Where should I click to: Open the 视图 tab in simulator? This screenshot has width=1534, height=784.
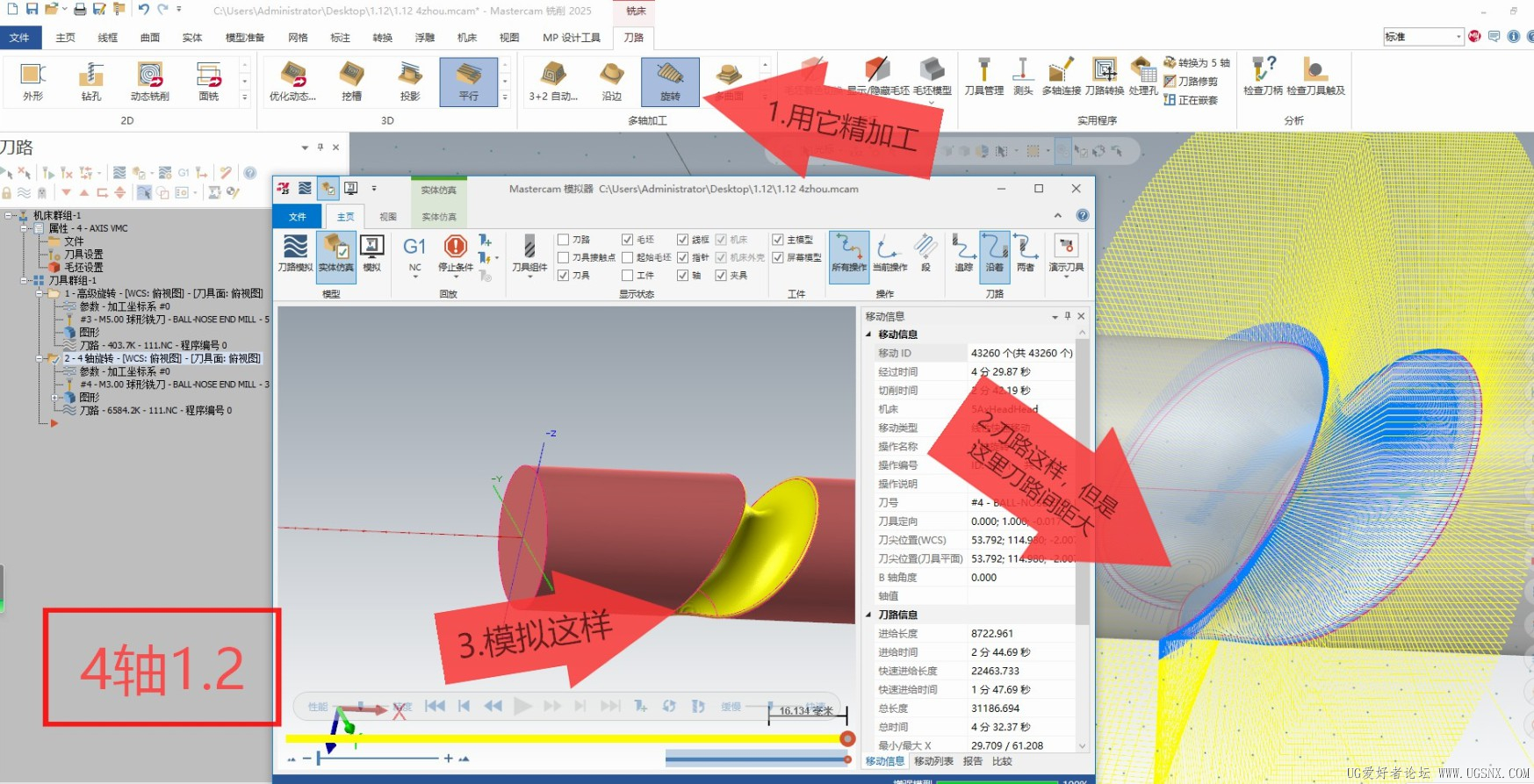click(x=388, y=217)
